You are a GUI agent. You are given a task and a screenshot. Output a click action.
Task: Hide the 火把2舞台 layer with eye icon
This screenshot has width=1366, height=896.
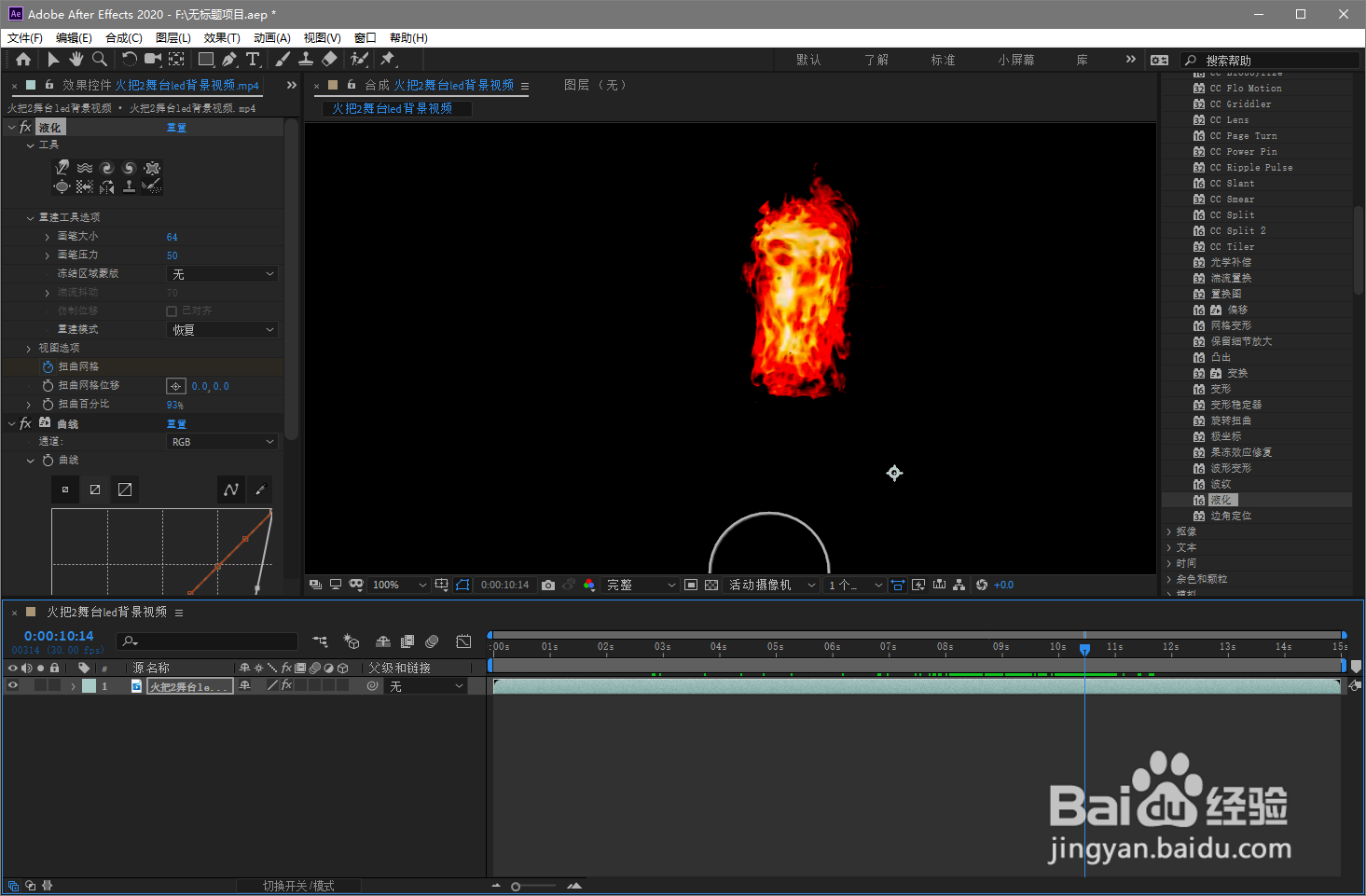[x=13, y=685]
